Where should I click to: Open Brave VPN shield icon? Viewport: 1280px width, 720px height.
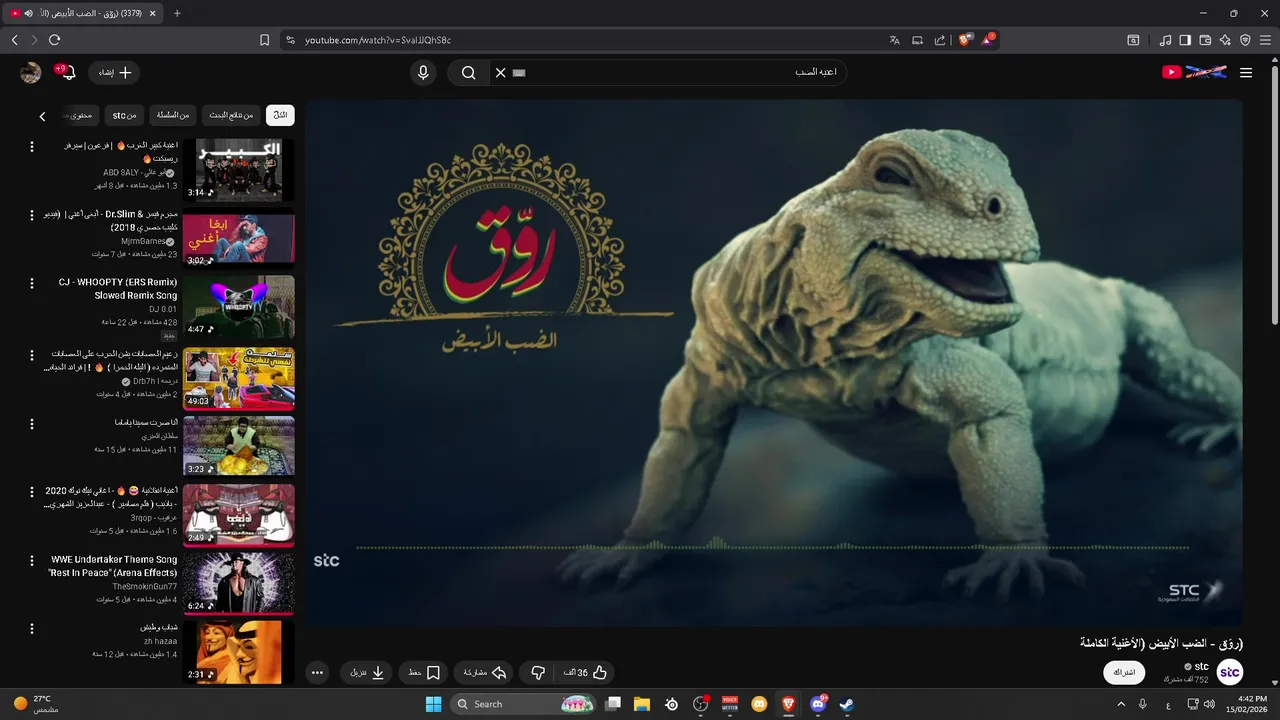[1245, 40]
